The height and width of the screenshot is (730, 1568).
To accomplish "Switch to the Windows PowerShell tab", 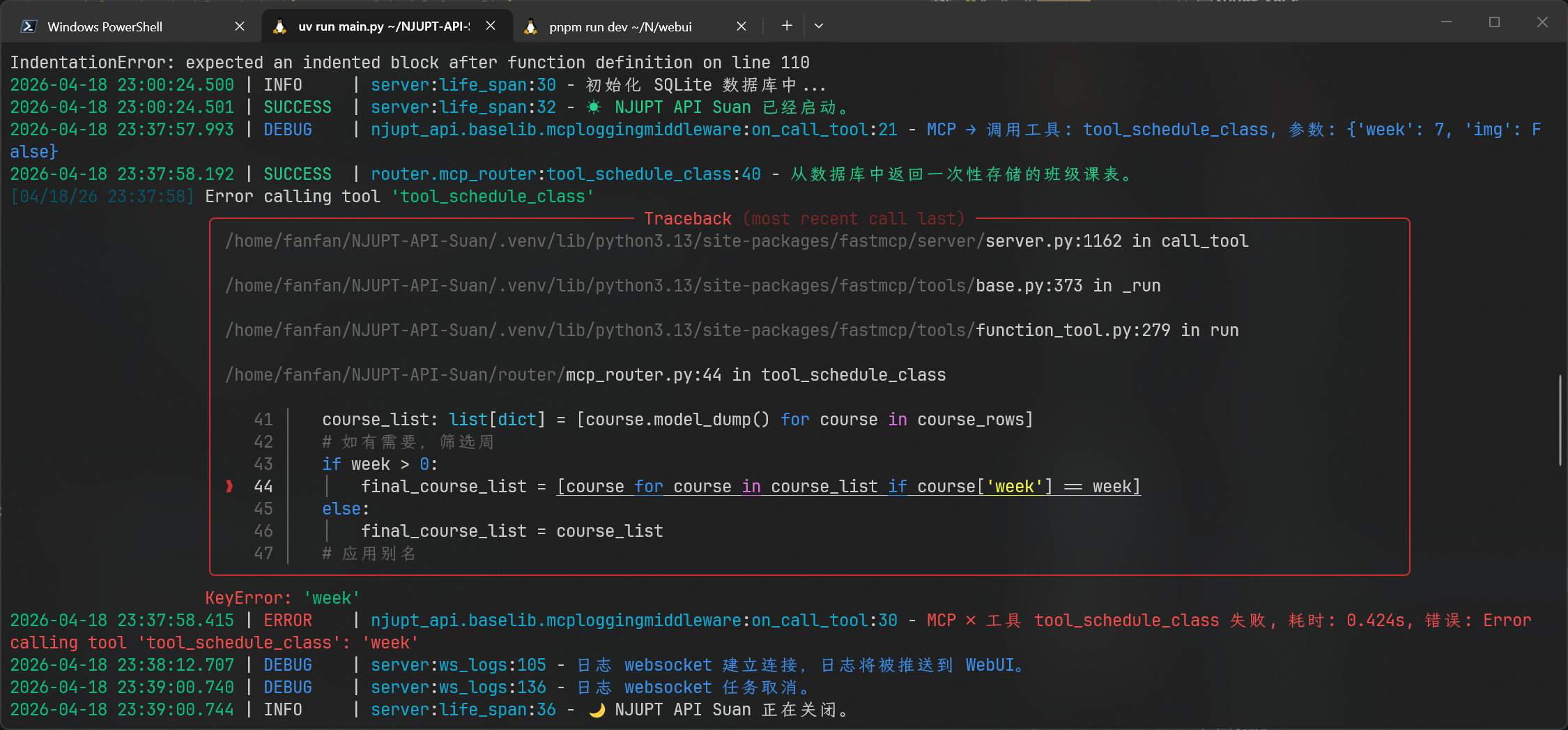I will pos(105,26).
